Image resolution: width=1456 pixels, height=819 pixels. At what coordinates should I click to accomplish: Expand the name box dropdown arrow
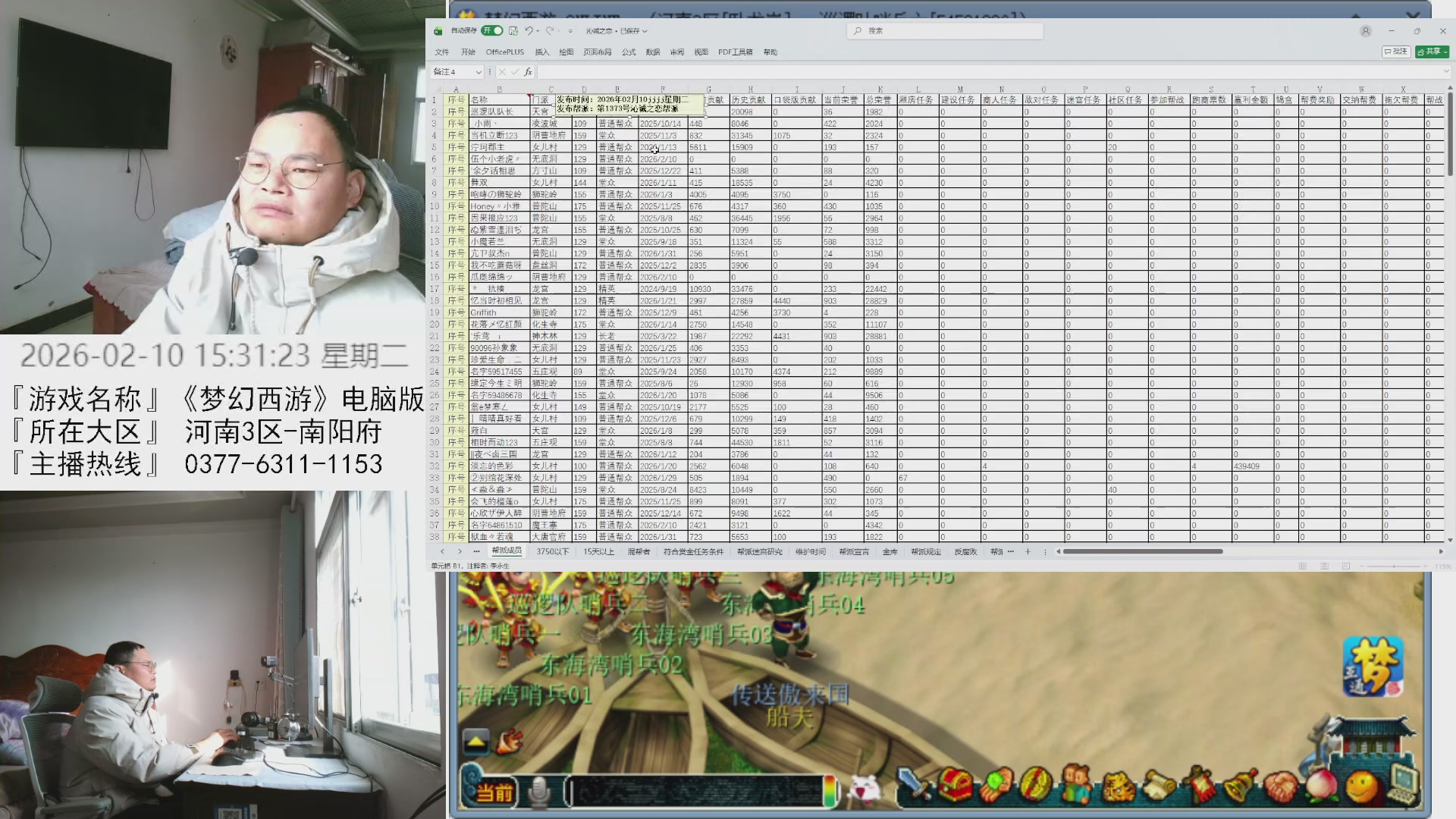tap(478, 72)
